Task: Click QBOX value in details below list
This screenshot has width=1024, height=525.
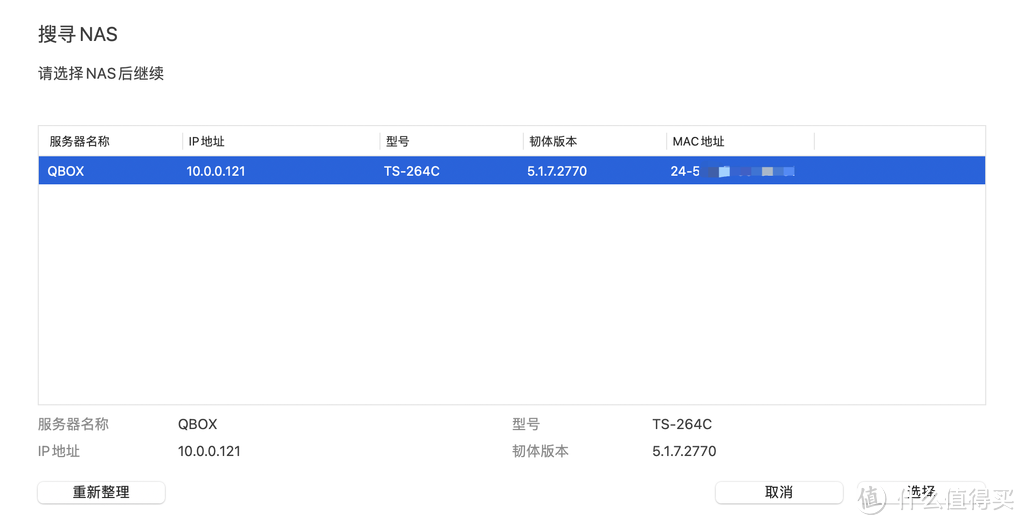Action: (197, 424)
